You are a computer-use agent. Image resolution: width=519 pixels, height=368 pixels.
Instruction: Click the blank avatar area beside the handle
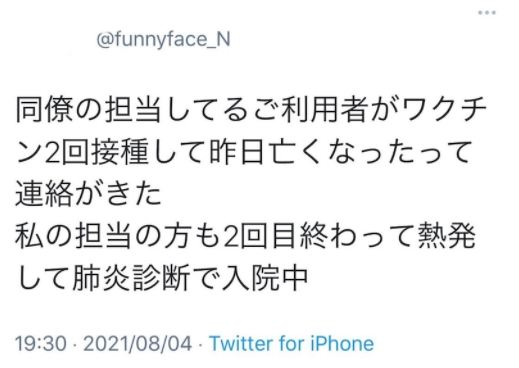[50, 39]
